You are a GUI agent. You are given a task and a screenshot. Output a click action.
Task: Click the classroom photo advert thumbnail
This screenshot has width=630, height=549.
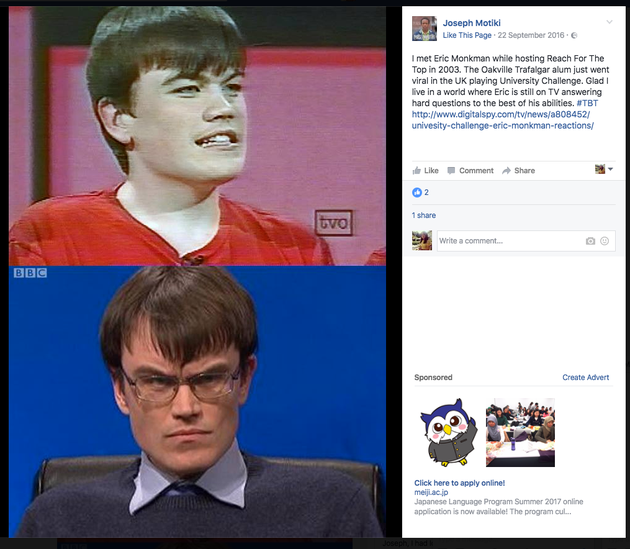click(520, 432)
